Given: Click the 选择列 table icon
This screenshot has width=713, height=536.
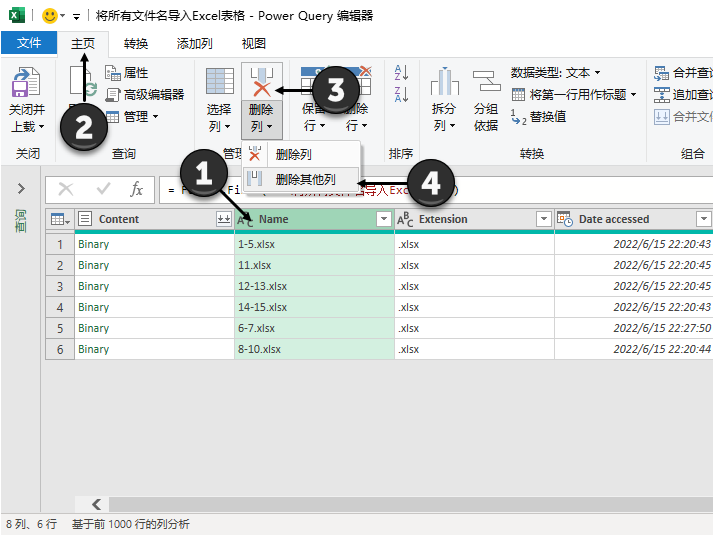Looking at the screenshot, I should (x=220, y=81).
